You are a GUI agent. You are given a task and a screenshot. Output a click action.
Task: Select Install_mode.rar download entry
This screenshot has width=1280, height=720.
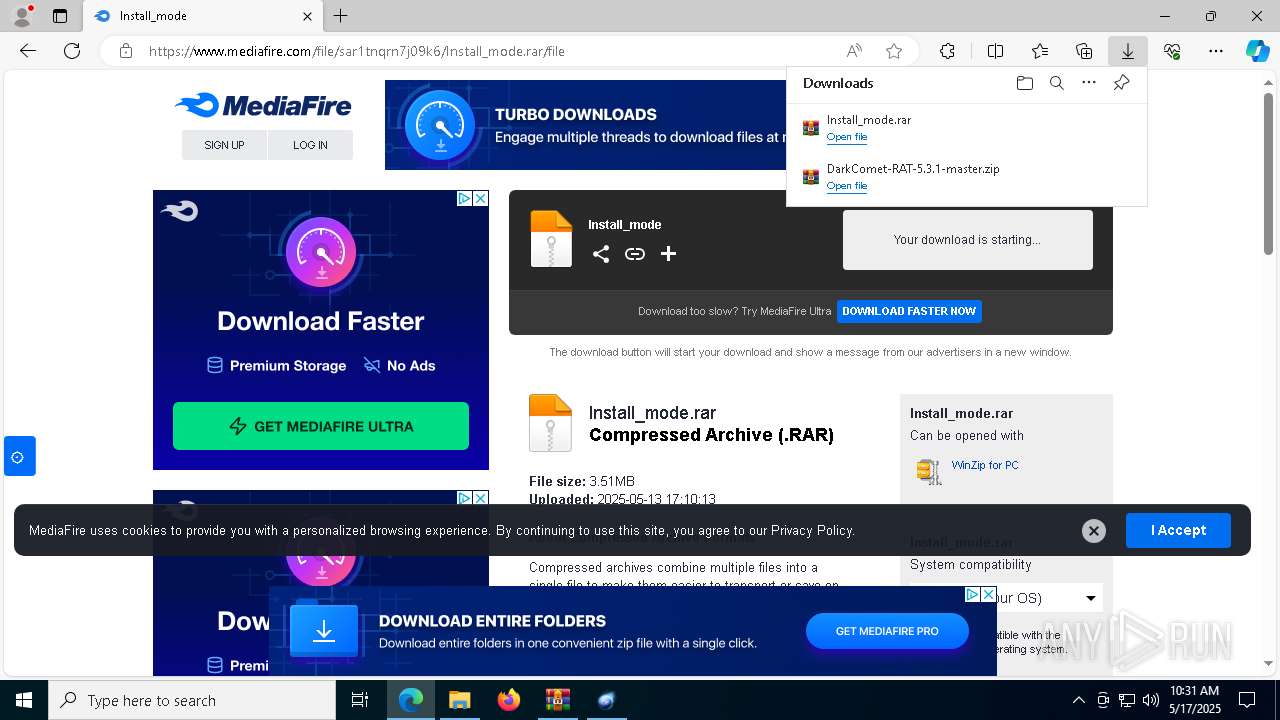point(966,128)
